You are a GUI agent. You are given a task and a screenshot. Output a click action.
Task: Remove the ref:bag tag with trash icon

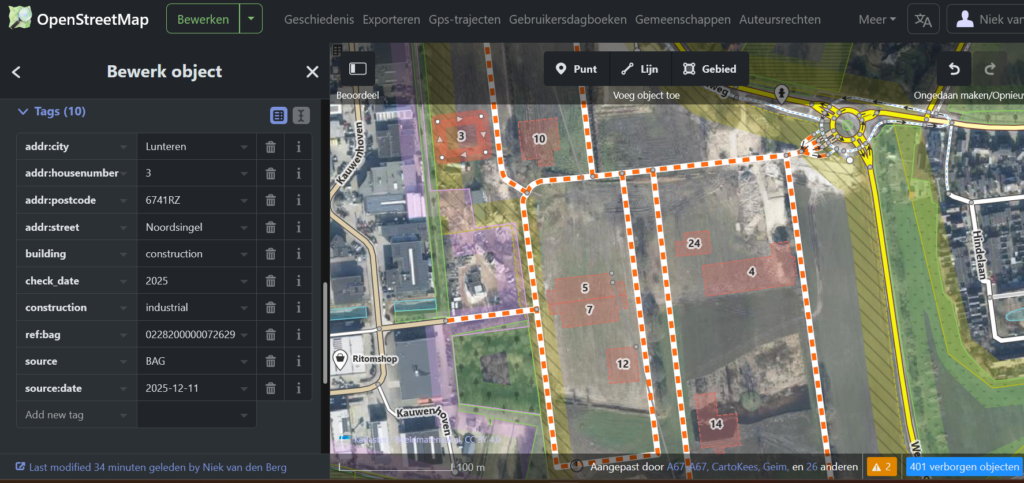(270, 335)
